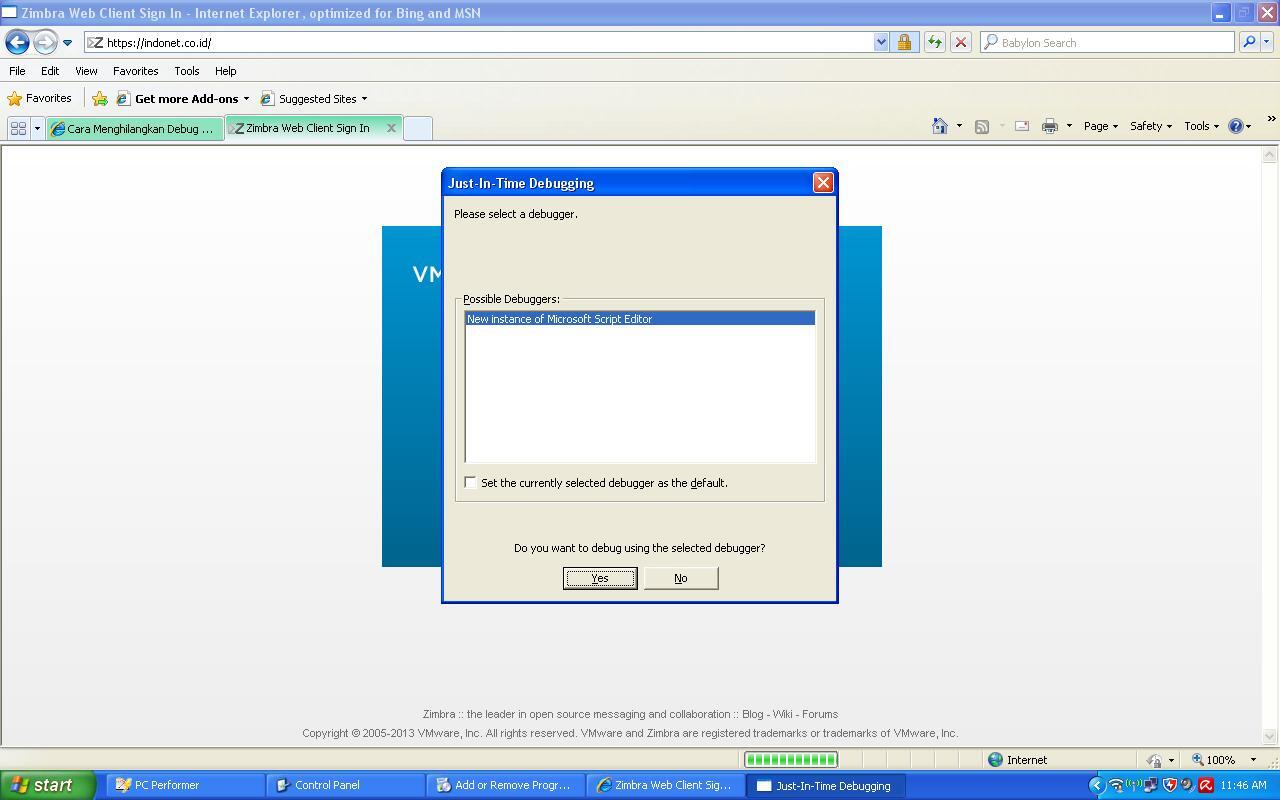Click the Quick Tabs icon

pyautogui.click(x=18, y=128)
